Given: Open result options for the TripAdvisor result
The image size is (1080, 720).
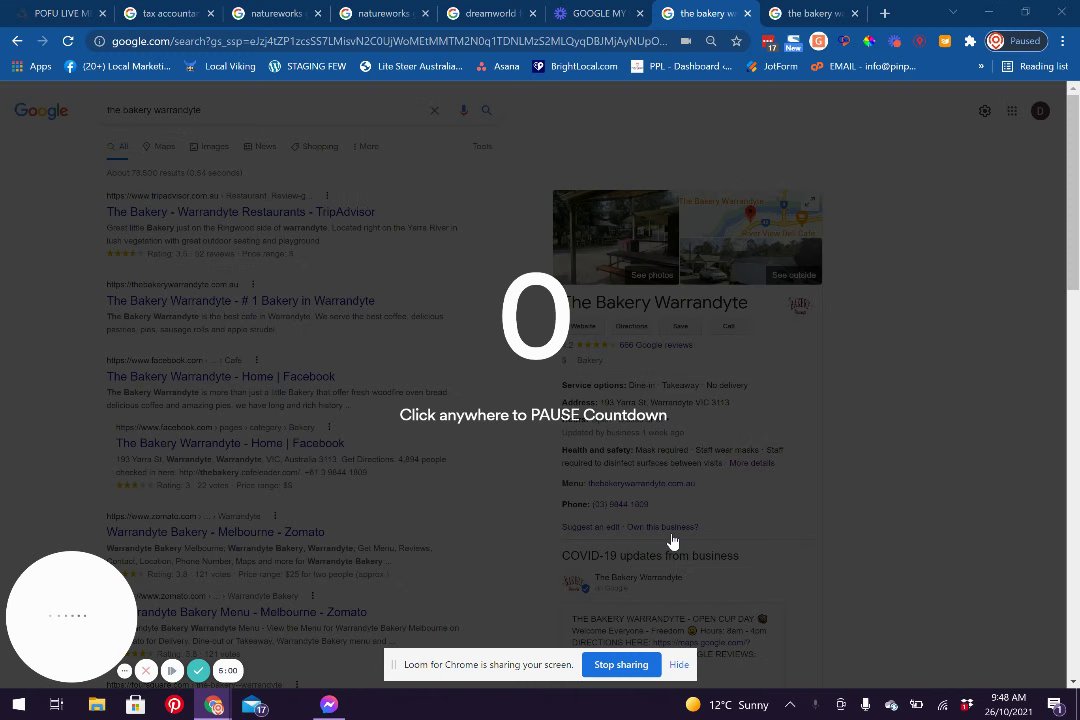Looking at the screenshot, I should click(327, 196).
